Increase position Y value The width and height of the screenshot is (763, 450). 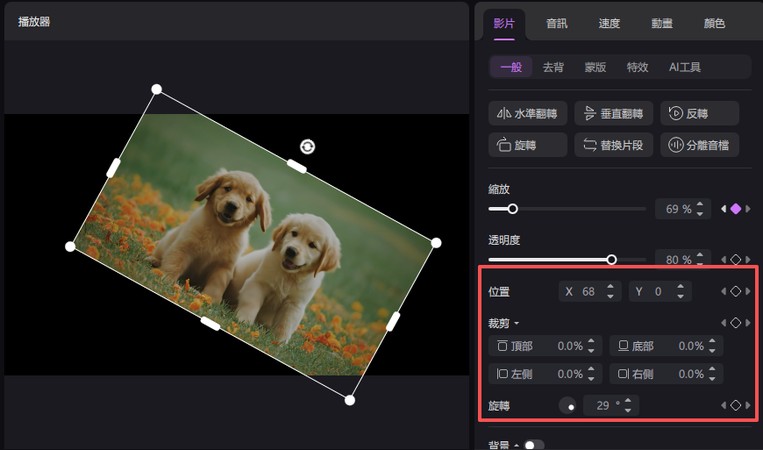click(x=680, y=287)
